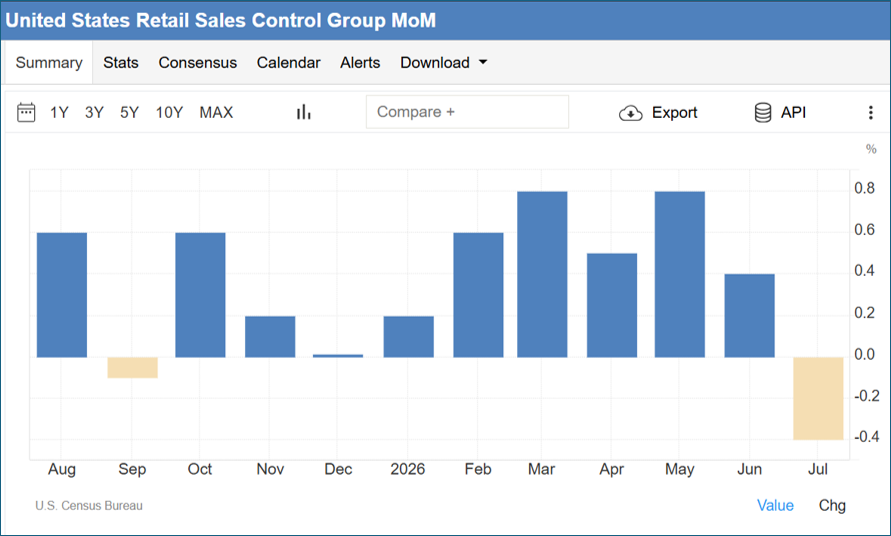Viewport: 891px width, 536px height.
Task: Click the Aug bar in chart
Action: (62, 295)
